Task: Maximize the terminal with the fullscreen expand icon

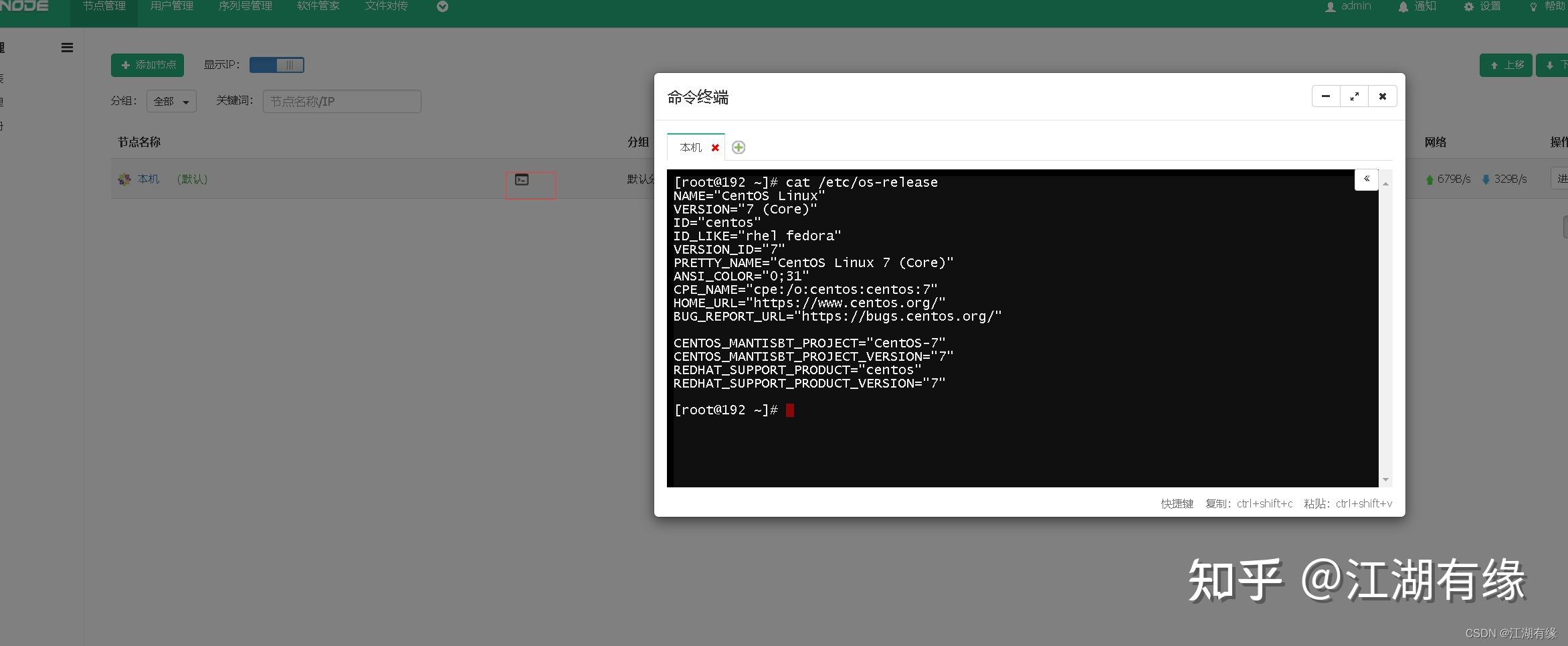Action: (x=1355, y=96)
